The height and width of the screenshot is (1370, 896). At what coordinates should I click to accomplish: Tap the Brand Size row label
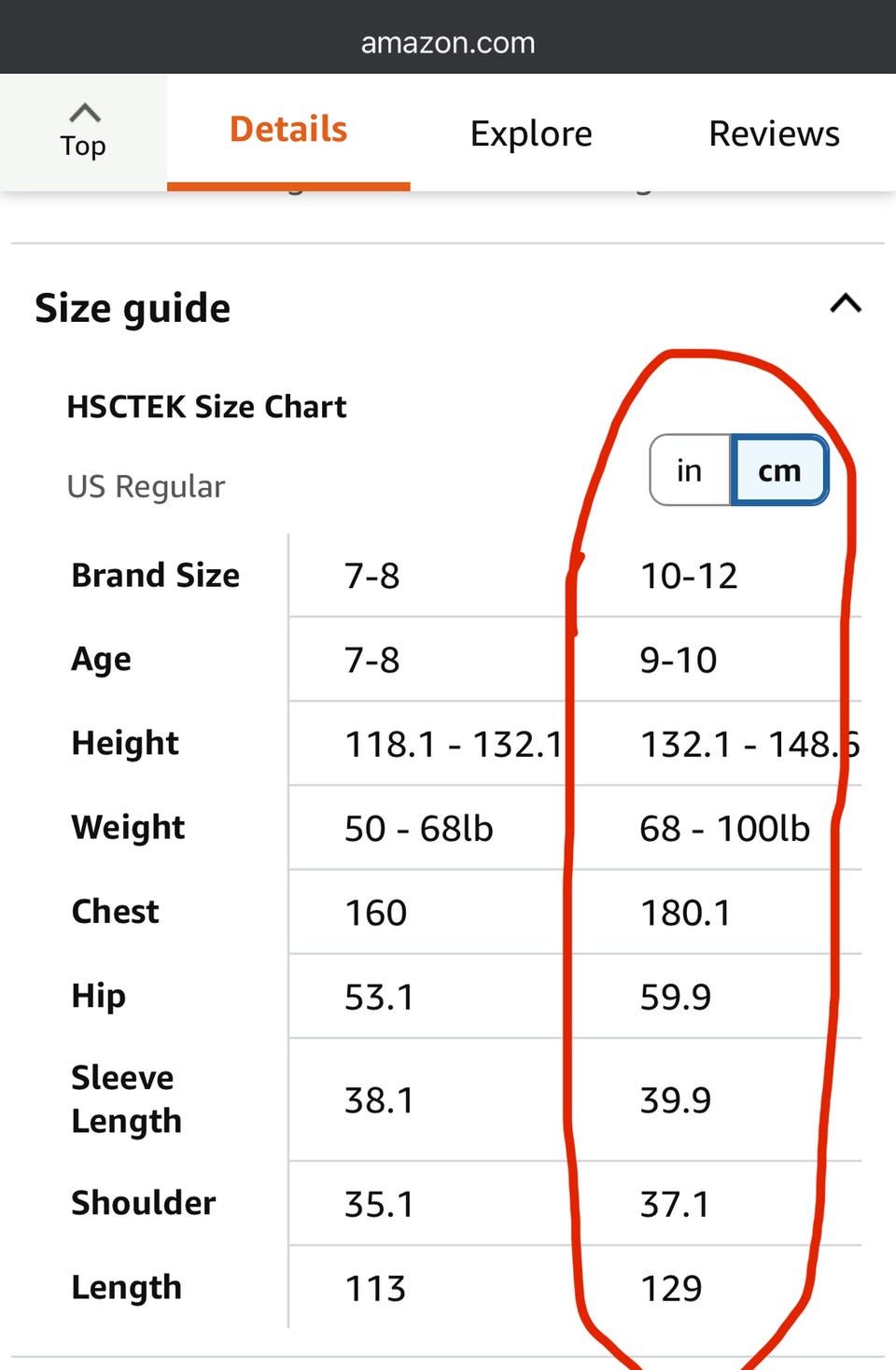(x=156, y=575)
